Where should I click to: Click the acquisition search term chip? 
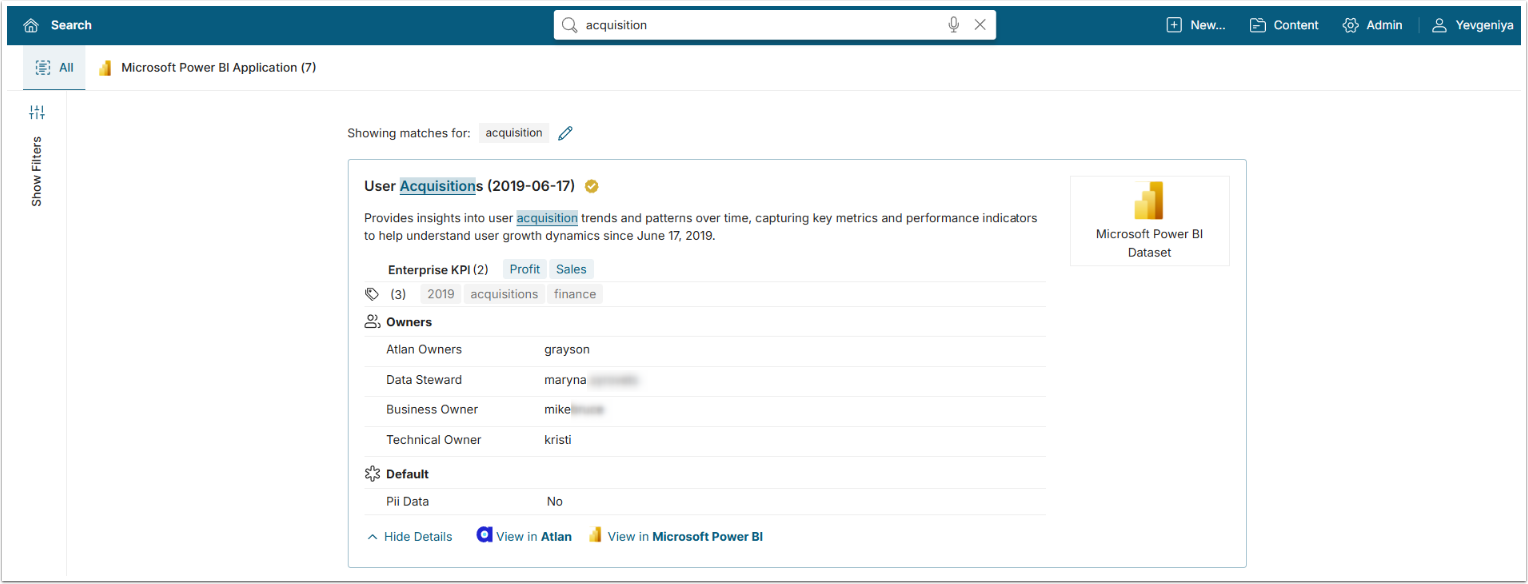[514, 133]
